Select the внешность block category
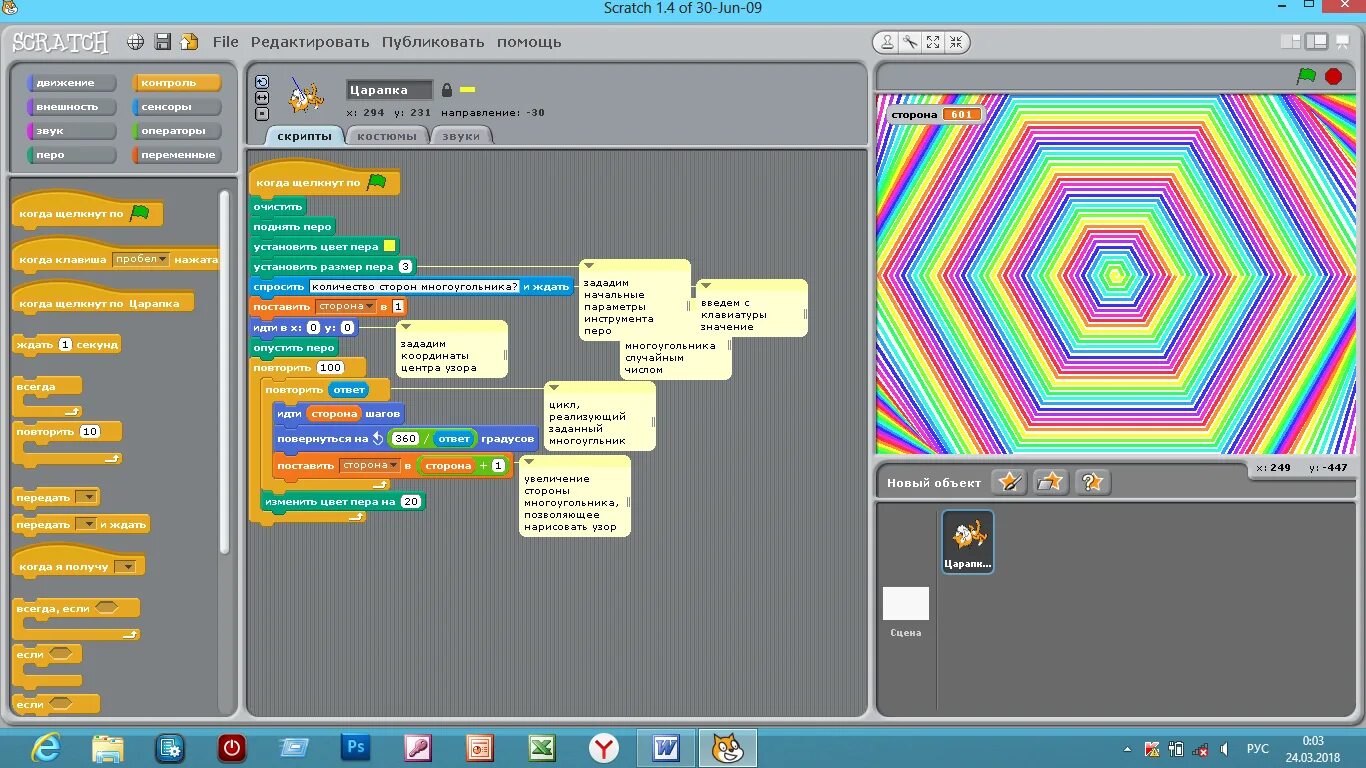The height and width of the screenshot is (768, 1366). (x=72, y=107)
